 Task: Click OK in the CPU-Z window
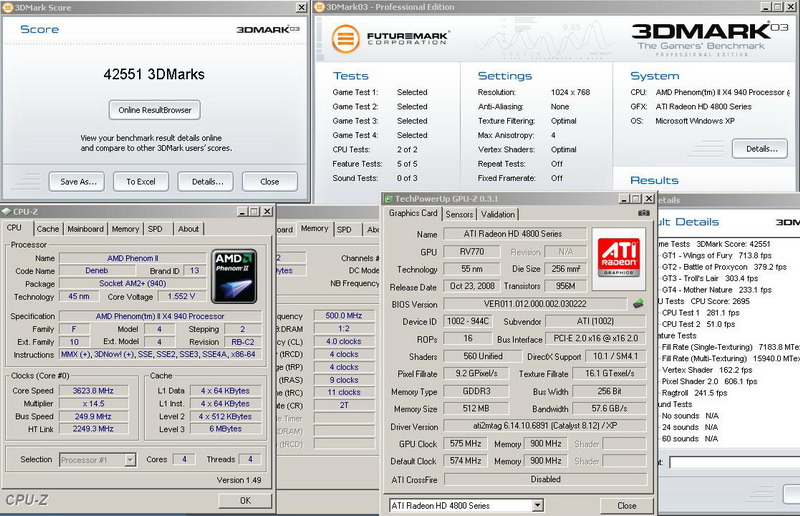(245, 501)
